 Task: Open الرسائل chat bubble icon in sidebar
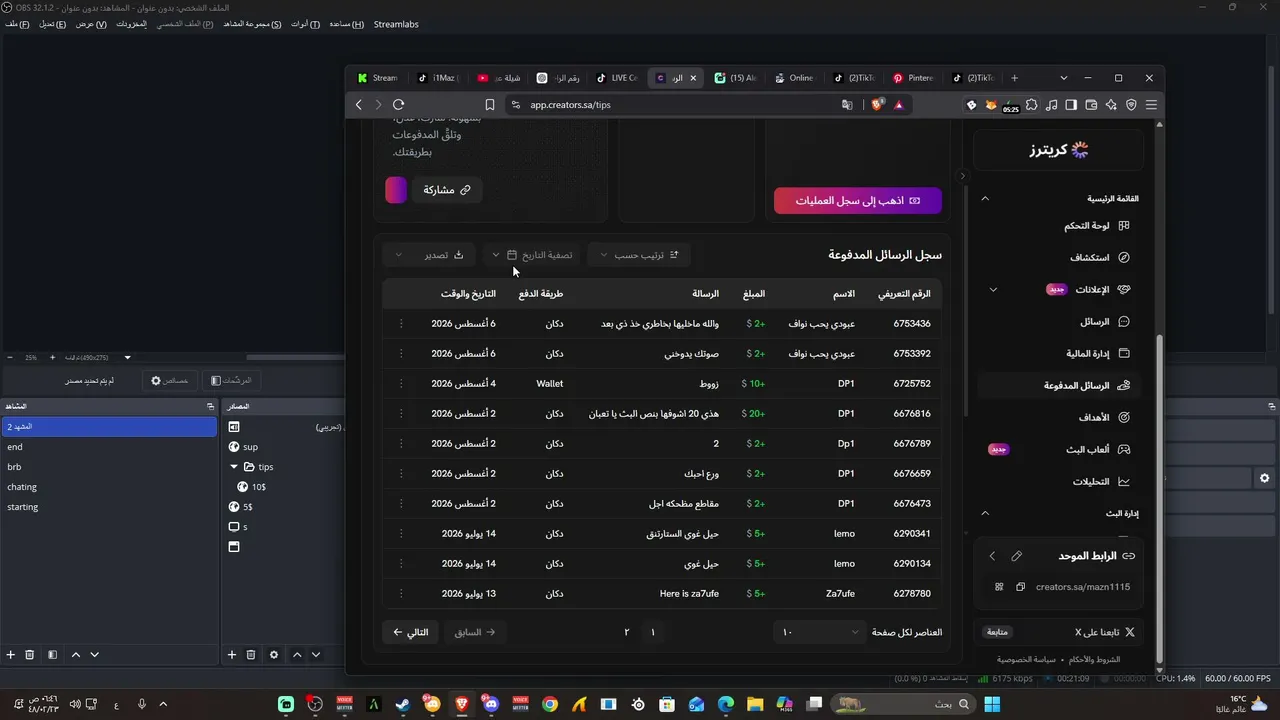(1124, 322)
